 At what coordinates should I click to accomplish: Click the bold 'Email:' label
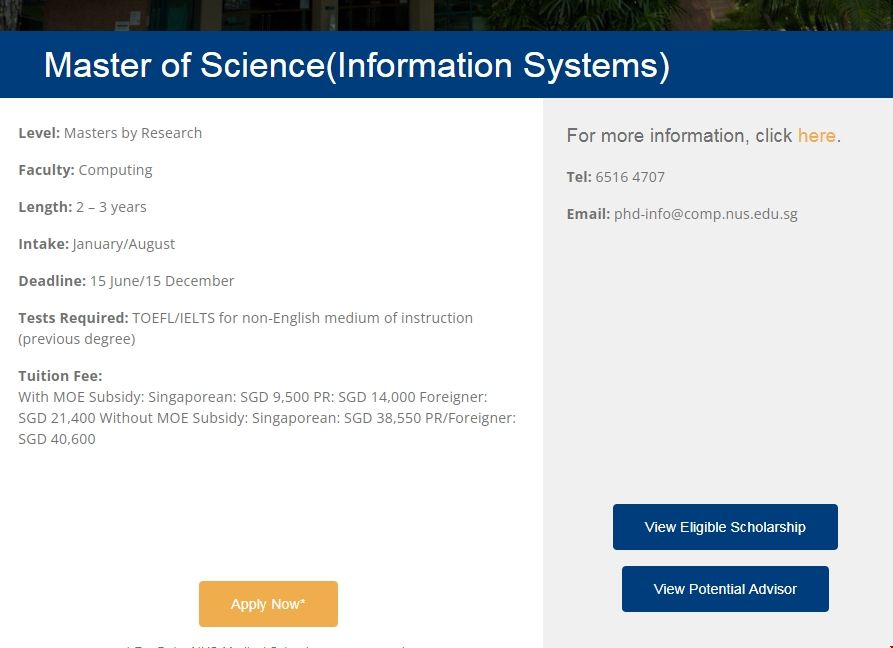tap(588, 214)
